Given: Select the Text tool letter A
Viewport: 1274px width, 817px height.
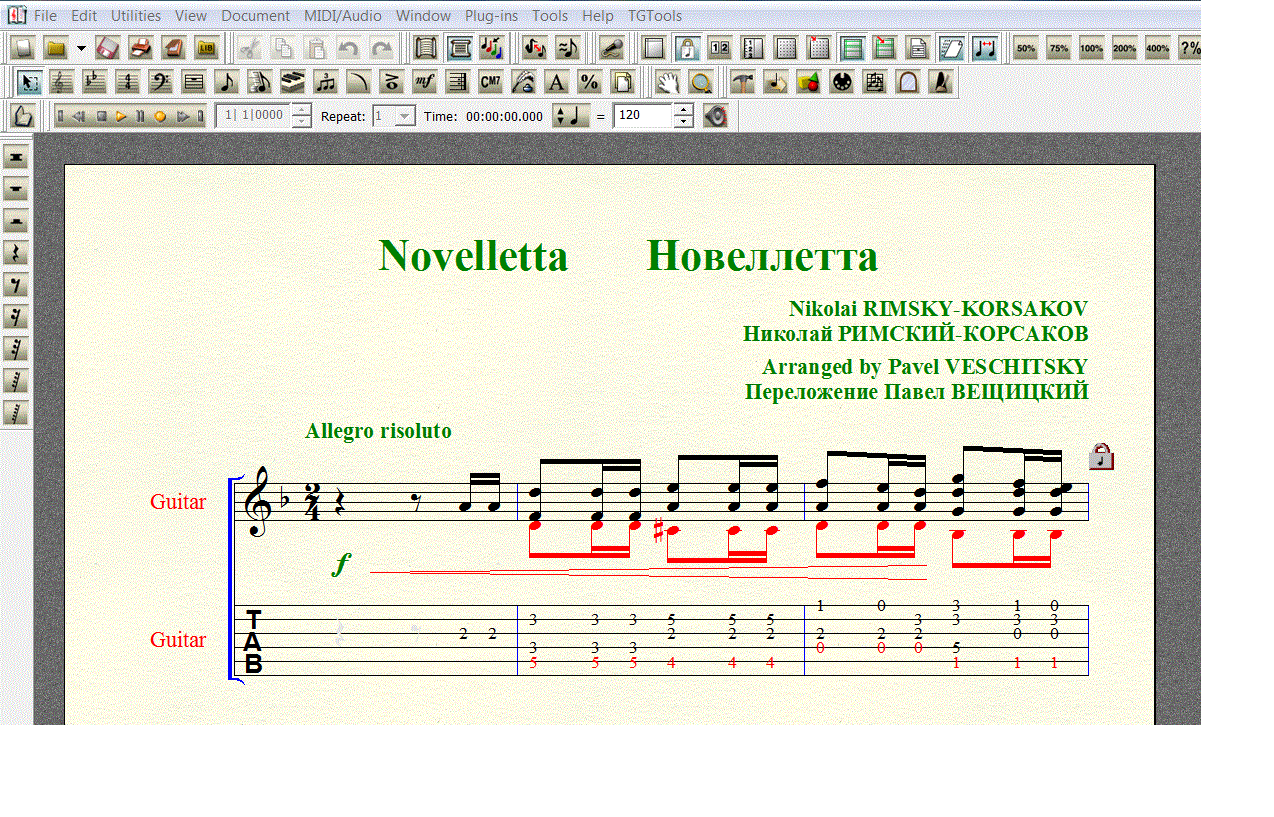Looking at the screenshot, I should point(557,81).
